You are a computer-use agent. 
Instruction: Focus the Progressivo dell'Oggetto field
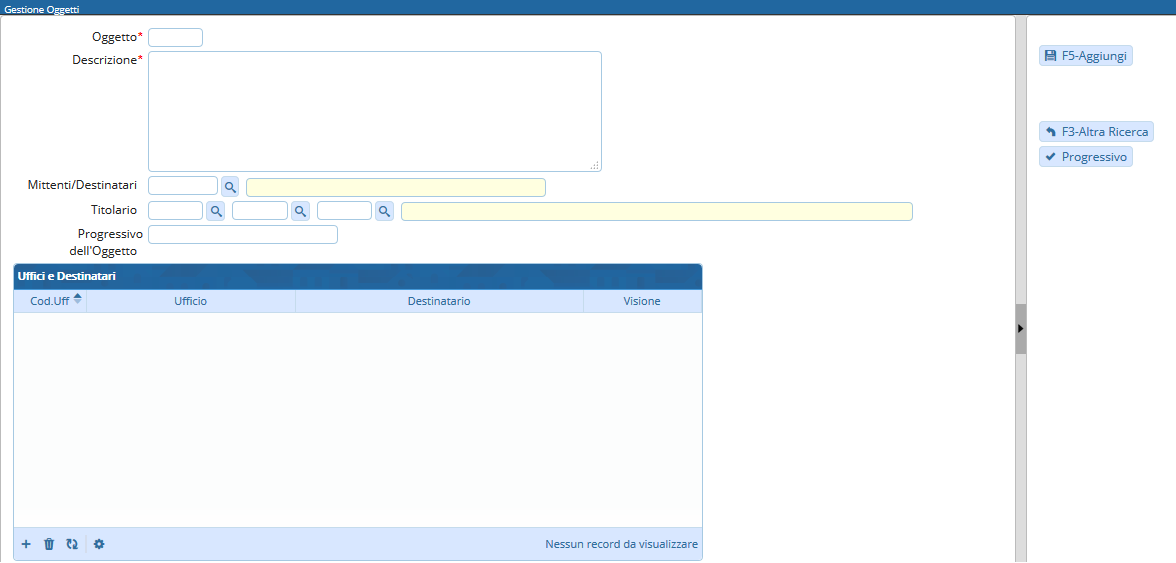(242, 235)
